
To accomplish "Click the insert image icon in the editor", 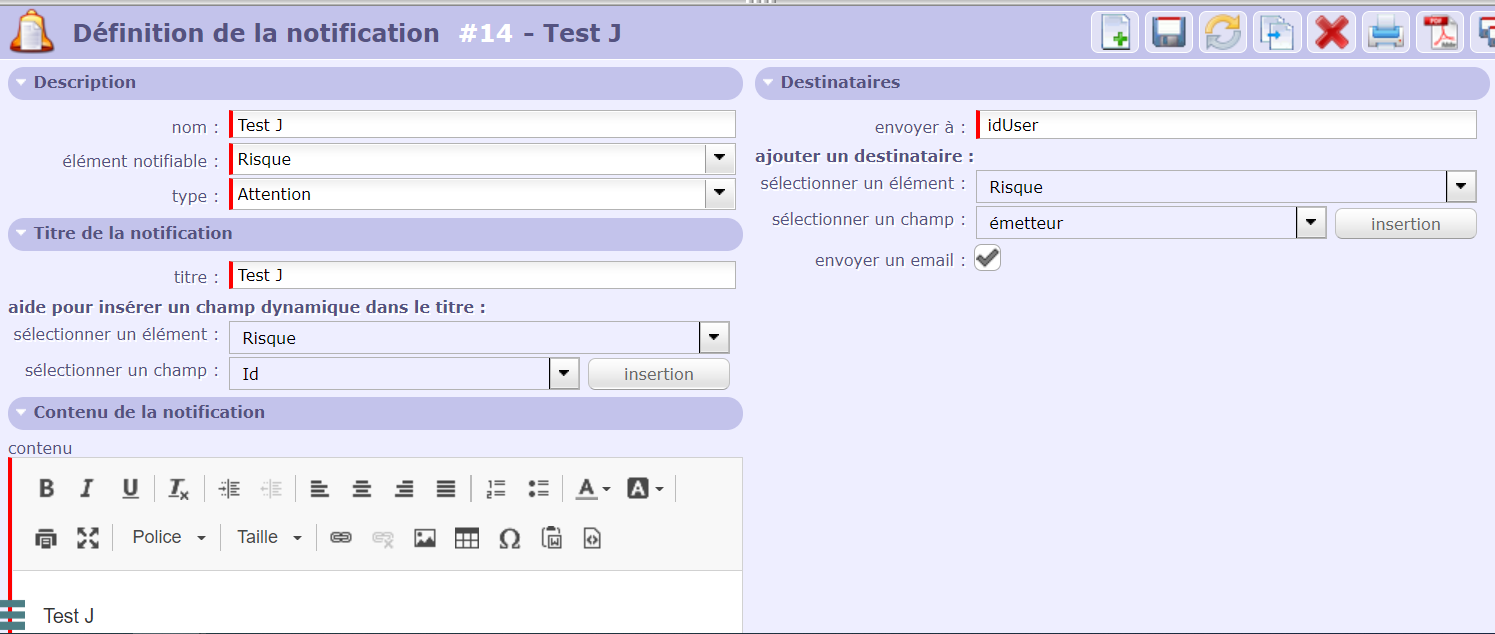I will 425,538.
